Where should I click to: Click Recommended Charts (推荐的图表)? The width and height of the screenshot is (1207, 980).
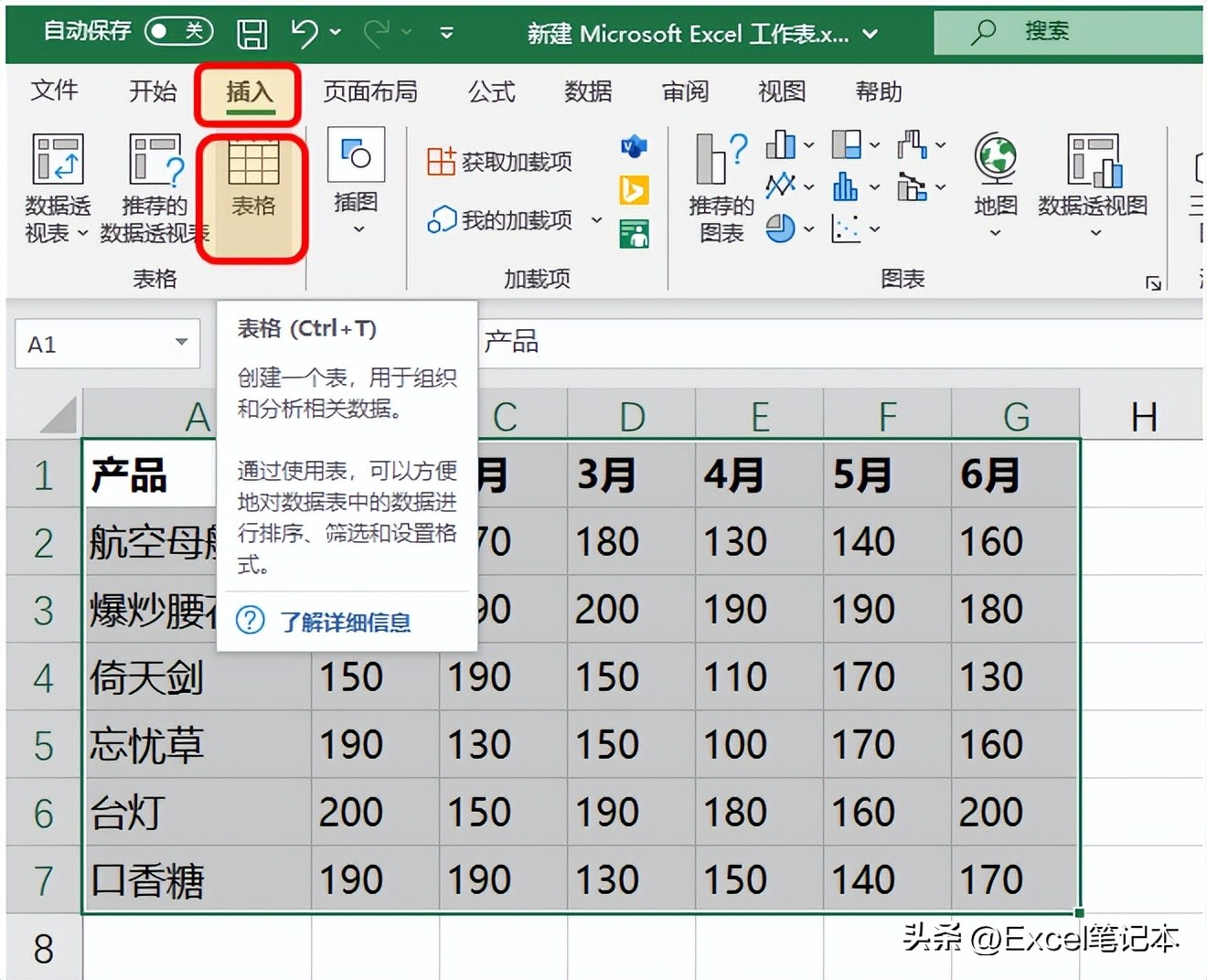pos(721,189)
